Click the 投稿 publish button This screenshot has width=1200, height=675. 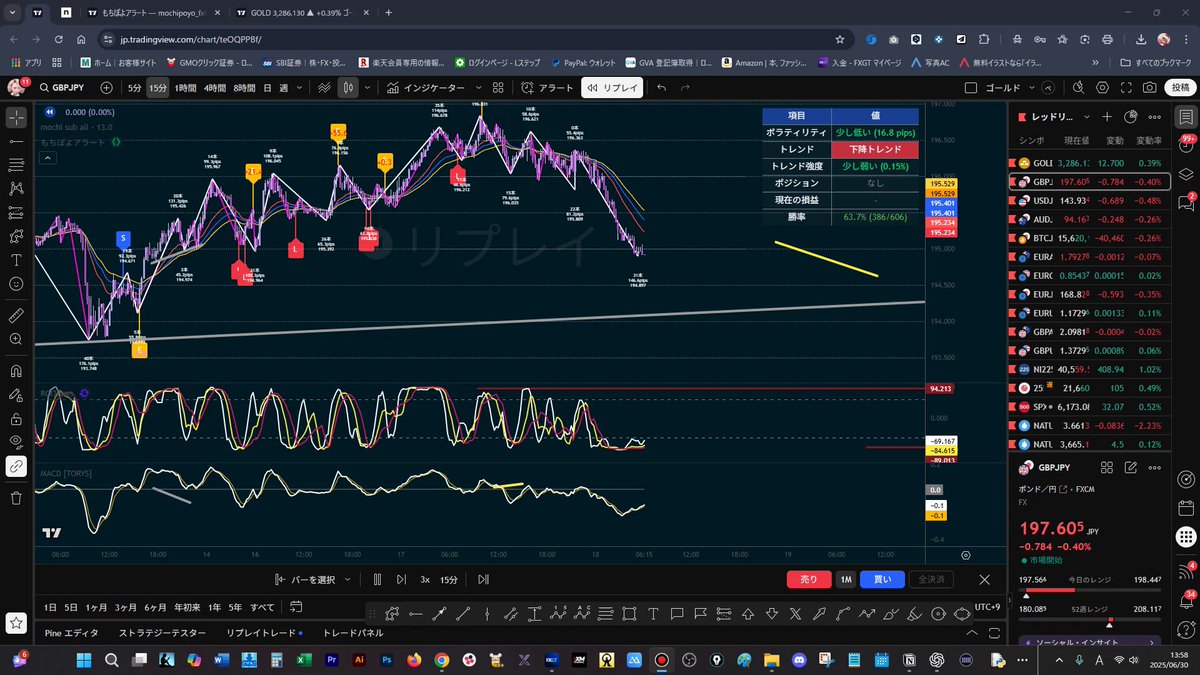click(1181, 88)
